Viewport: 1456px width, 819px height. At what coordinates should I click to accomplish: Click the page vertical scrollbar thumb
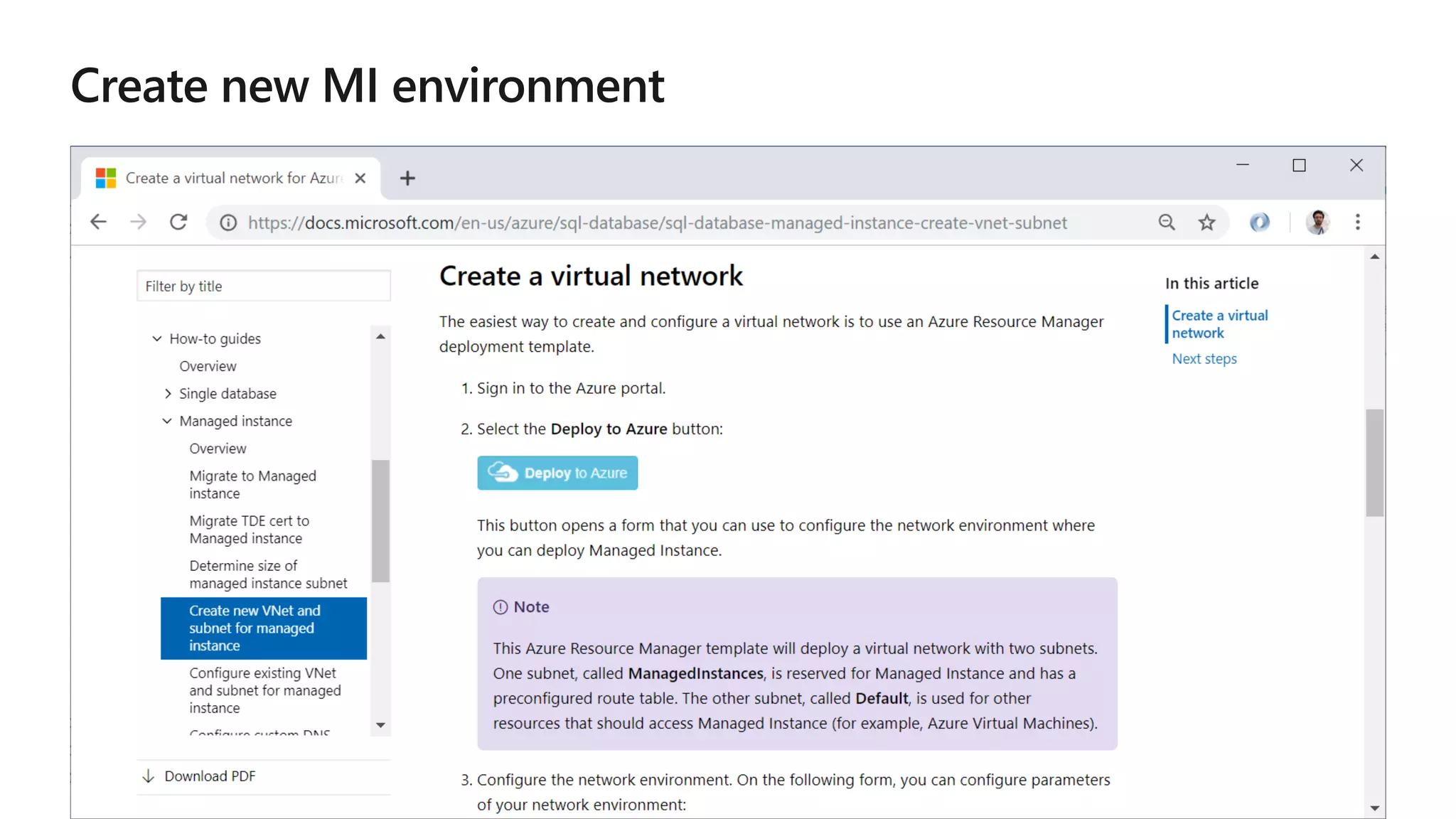pyautogui.click(x=1374, y=462)
